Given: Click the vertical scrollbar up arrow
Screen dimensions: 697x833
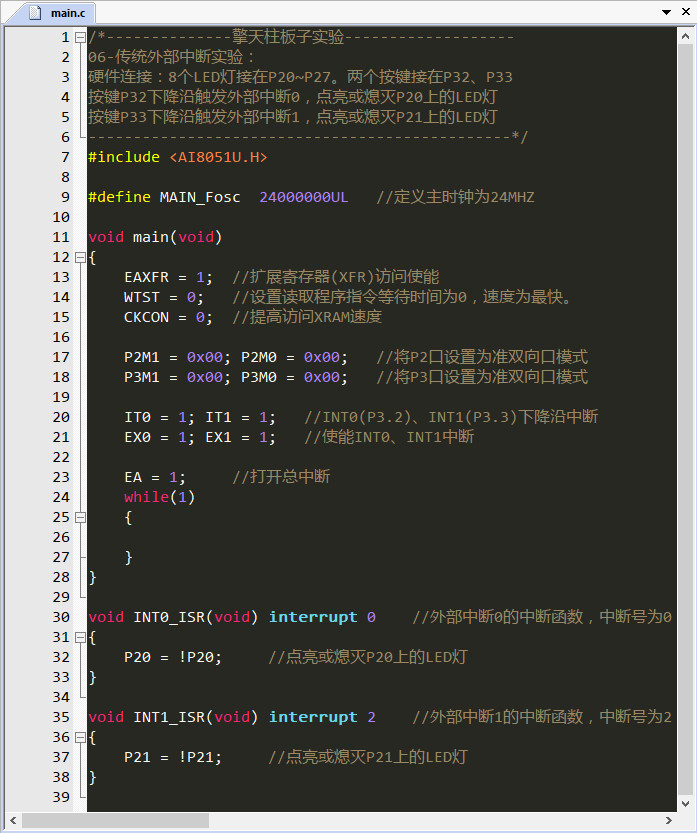Looking at the screenshot, I should tap(685, 36).
